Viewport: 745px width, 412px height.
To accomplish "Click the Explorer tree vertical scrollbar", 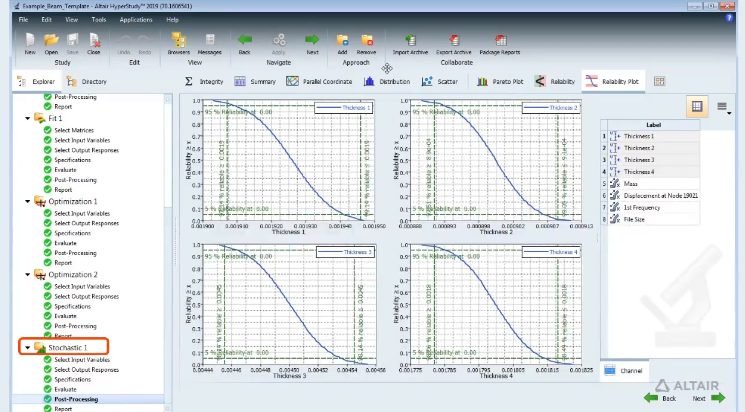I will tap(168, 252).
